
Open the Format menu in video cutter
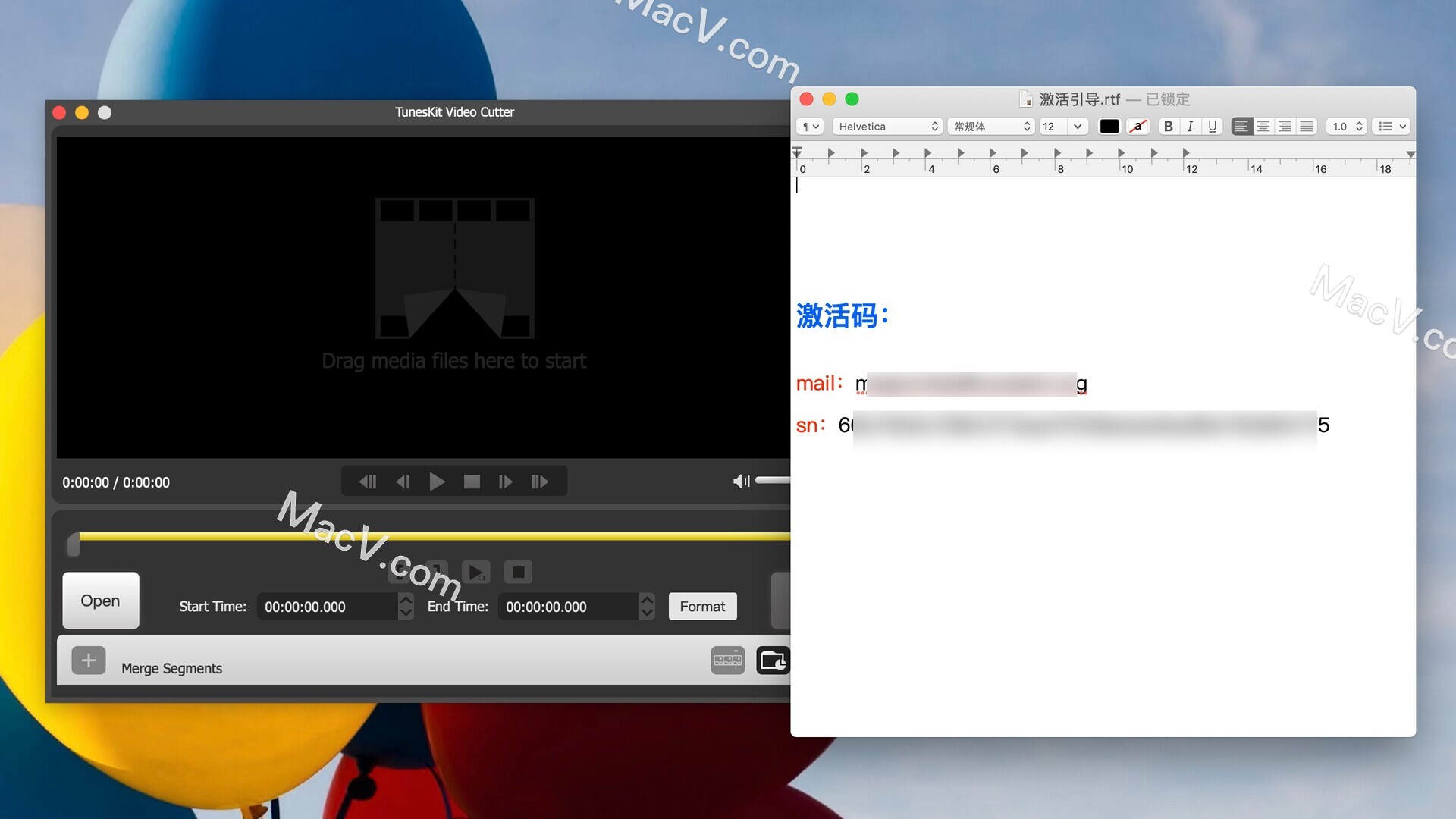pyautogui.click(x=703, y=606)
